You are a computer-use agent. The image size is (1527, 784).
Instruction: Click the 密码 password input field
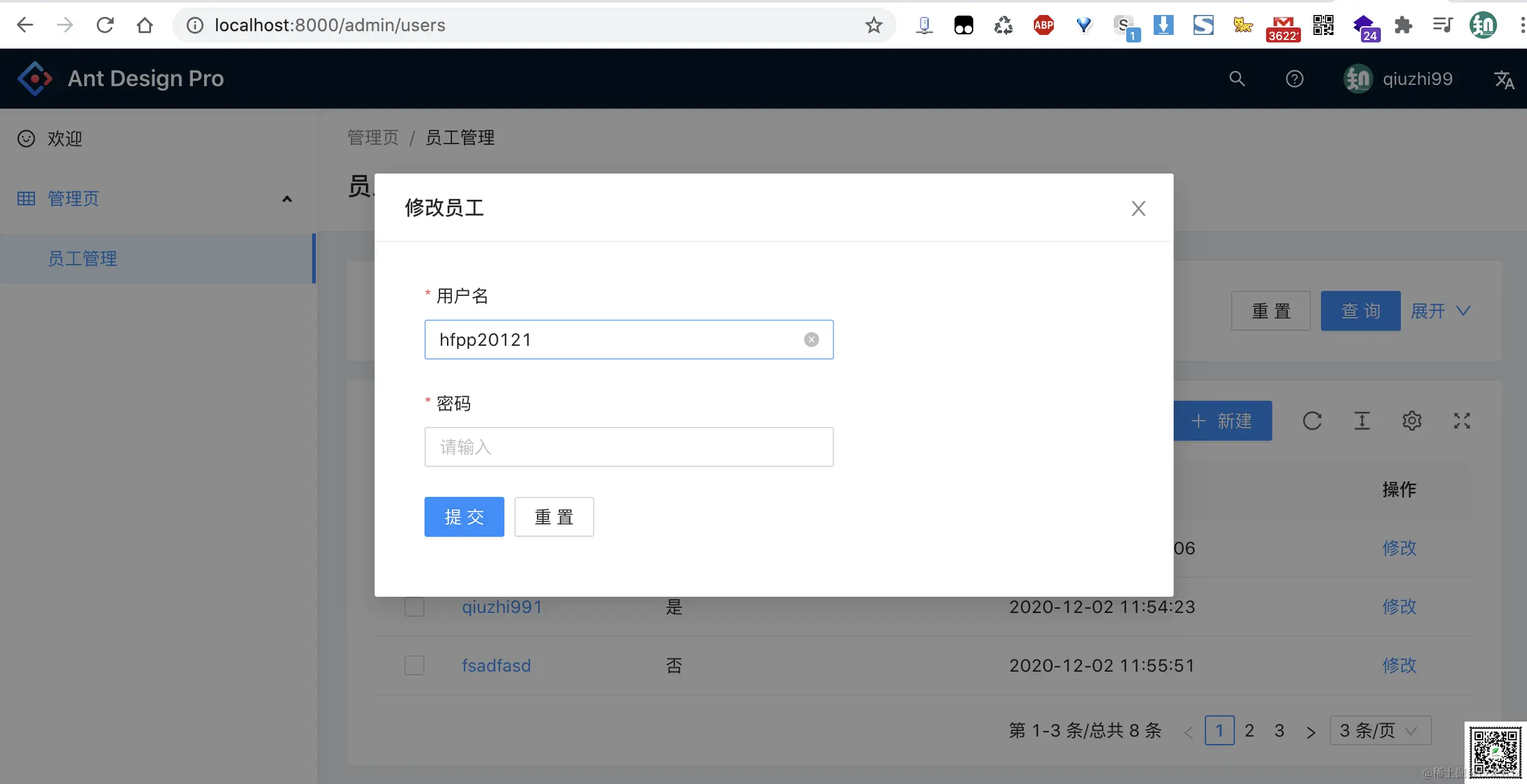[x=629, y=447]
